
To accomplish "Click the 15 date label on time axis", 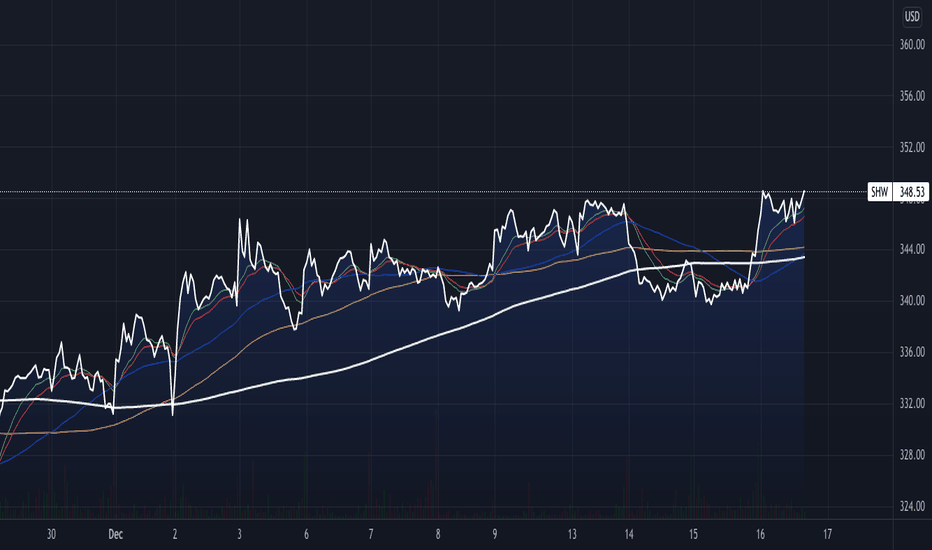I will tap(693, 535).
